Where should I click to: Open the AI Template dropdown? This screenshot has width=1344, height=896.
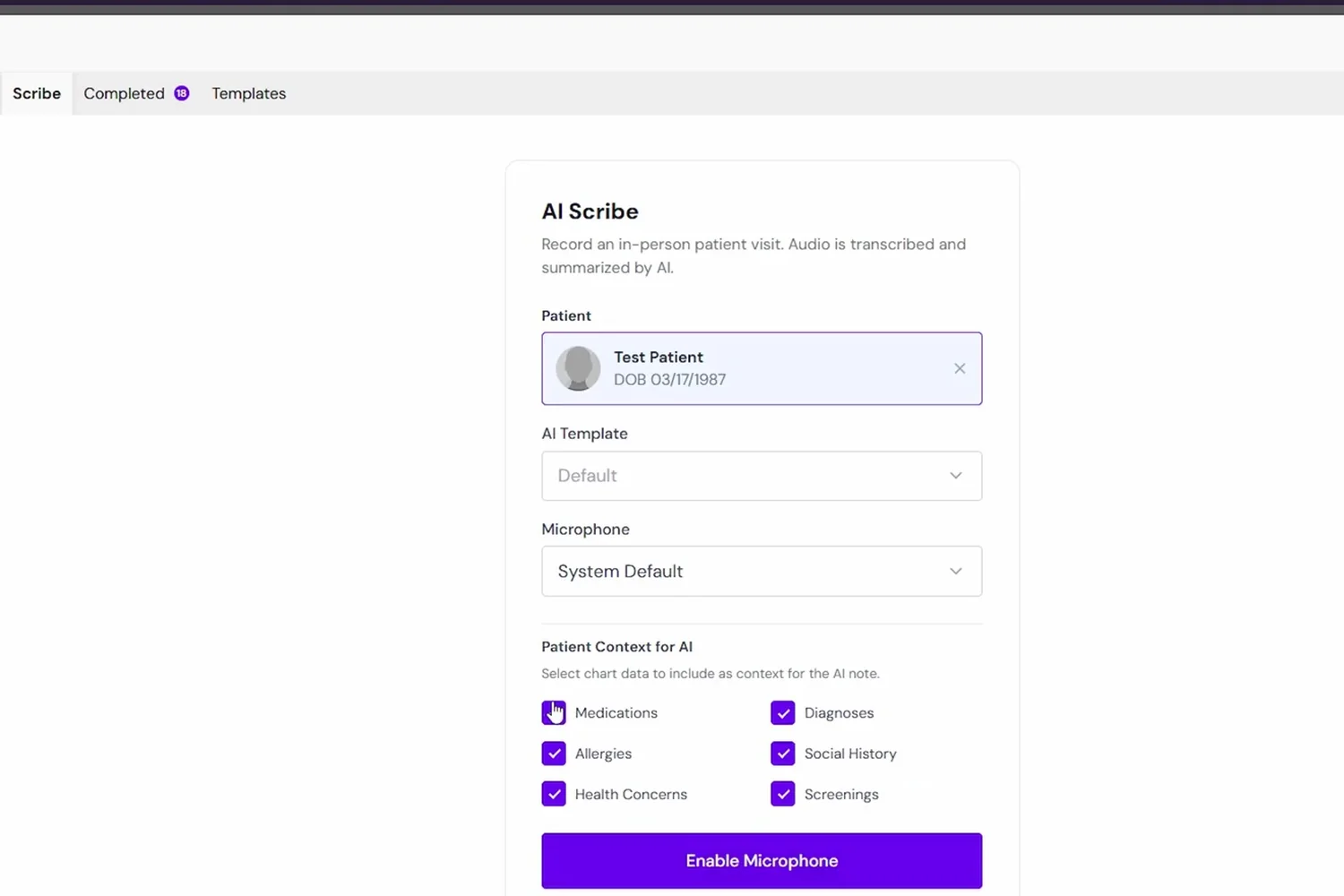click(762, 476)
